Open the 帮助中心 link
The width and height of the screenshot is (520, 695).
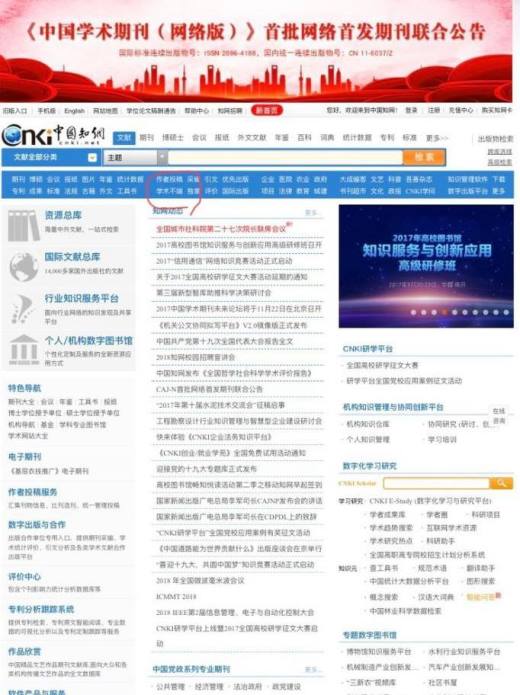coord(196,111)
